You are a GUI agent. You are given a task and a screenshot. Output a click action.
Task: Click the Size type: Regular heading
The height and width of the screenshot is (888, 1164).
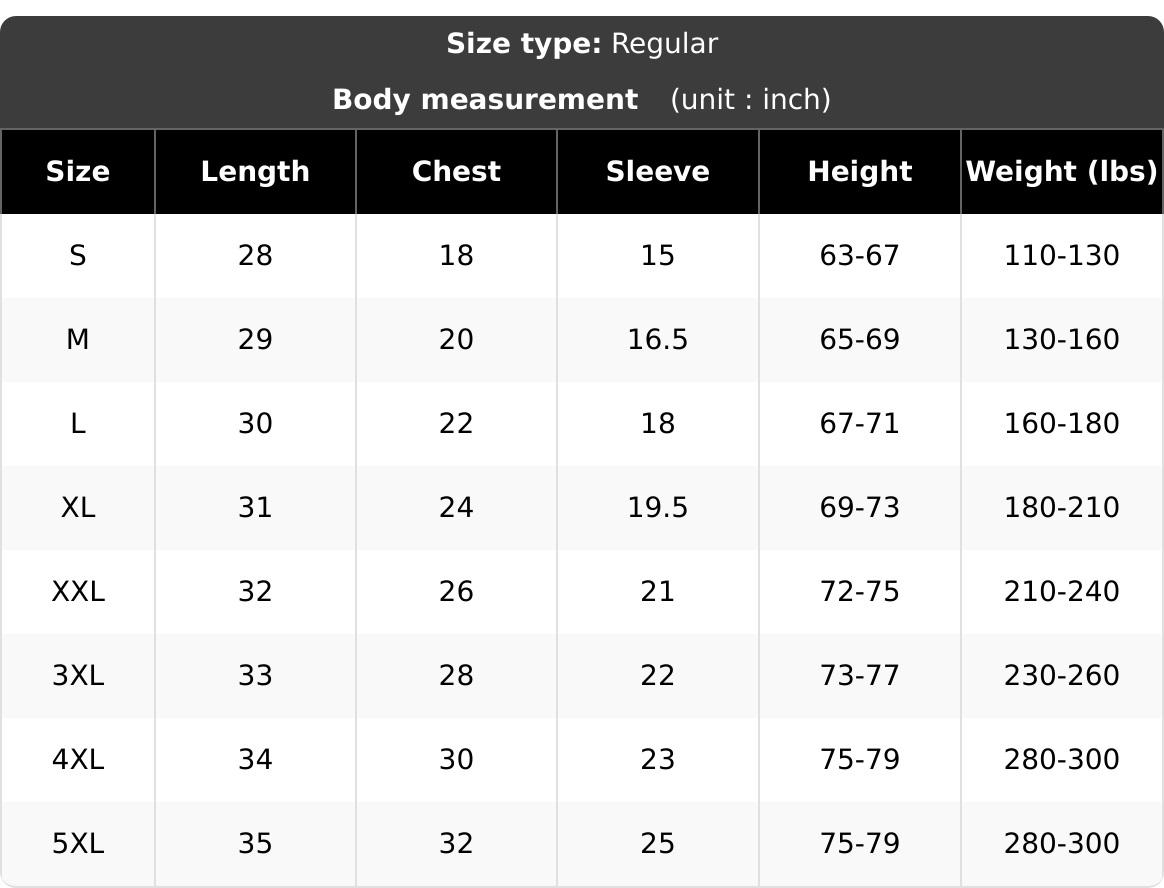coord(582,44)
